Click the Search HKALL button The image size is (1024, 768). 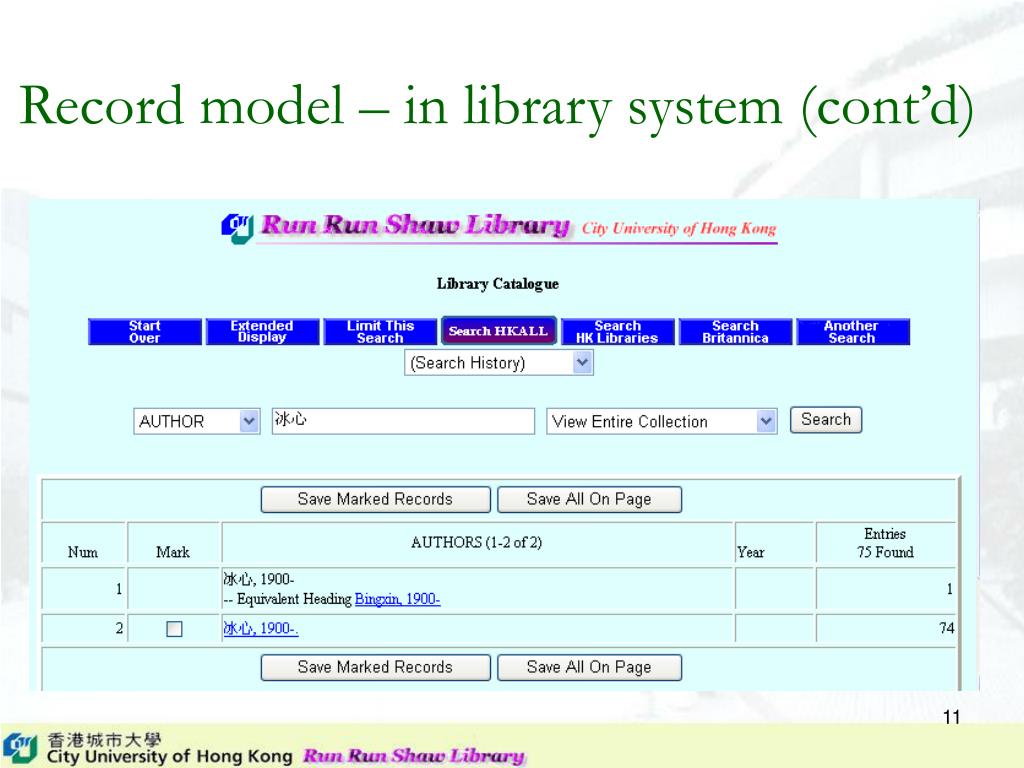pos(499,331)
